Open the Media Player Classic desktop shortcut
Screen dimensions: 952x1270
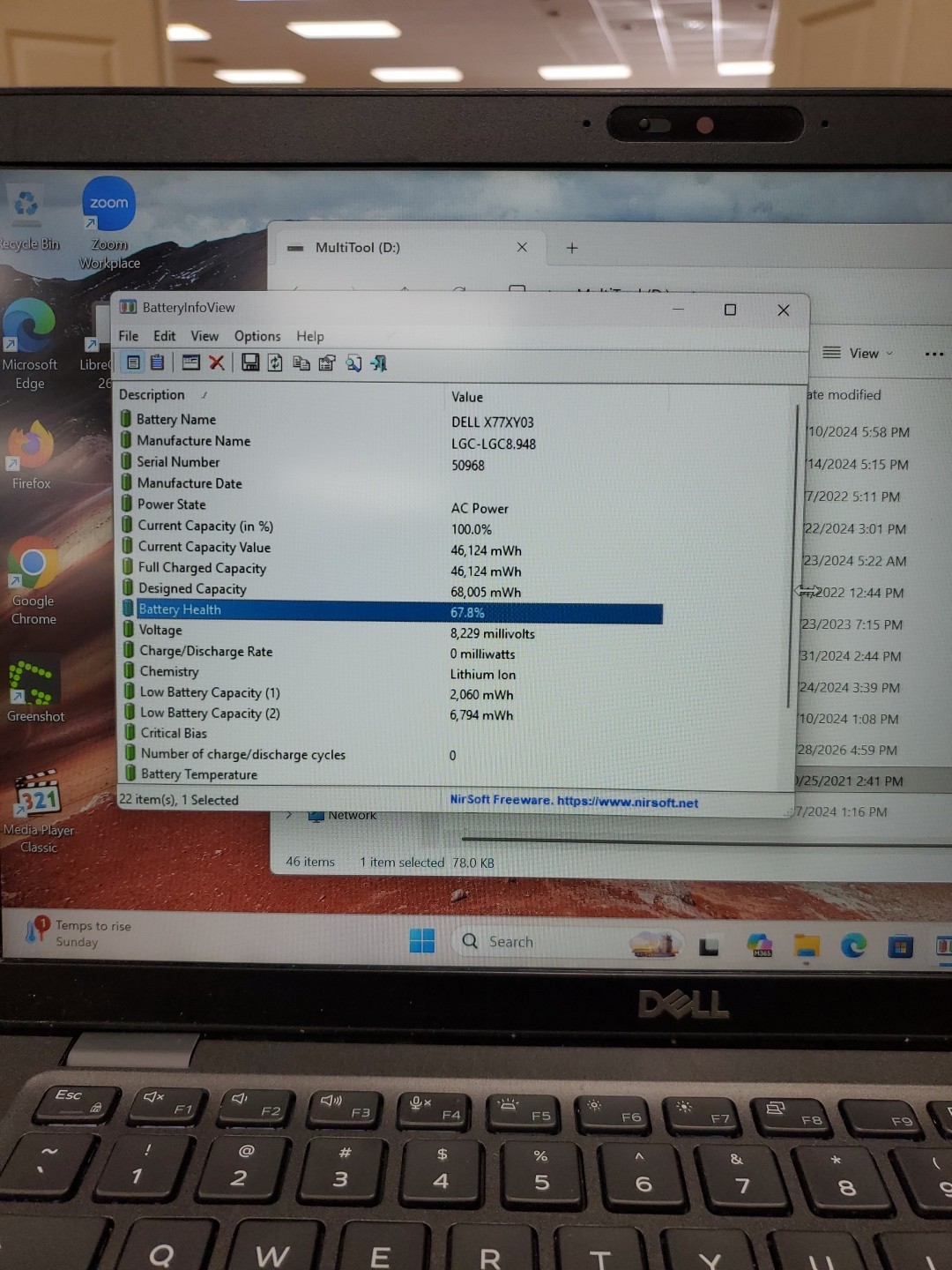(x=39, y=812)
